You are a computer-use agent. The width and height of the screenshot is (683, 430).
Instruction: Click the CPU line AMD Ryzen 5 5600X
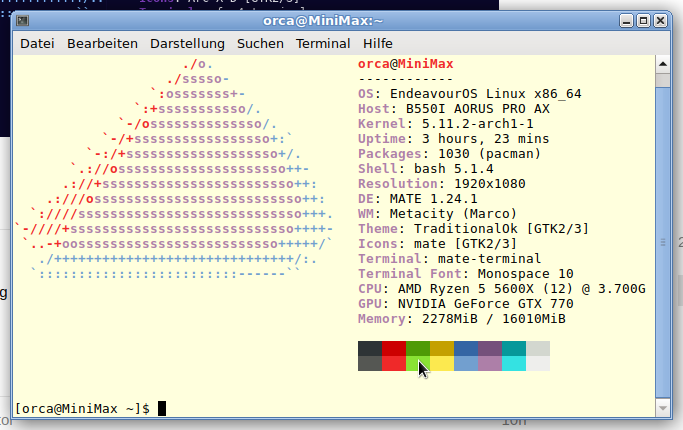502,288
